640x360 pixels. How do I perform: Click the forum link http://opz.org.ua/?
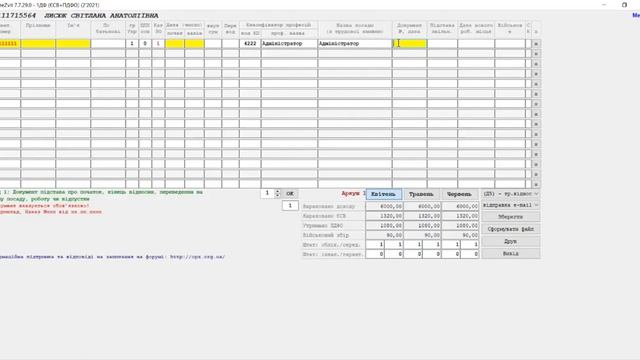[198, 257]
